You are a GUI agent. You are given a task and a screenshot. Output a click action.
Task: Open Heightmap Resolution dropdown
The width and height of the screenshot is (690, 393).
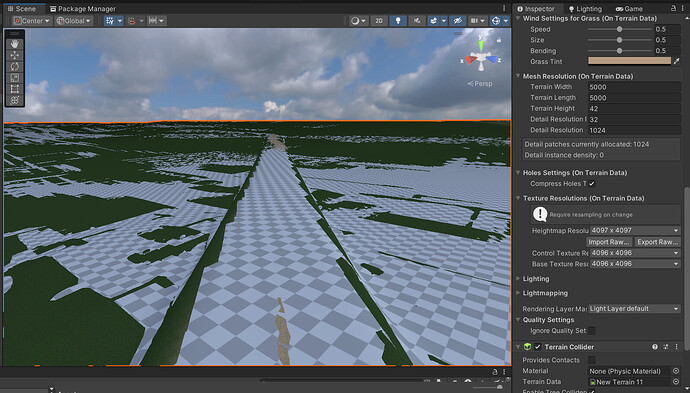click(x=635, y=230)
